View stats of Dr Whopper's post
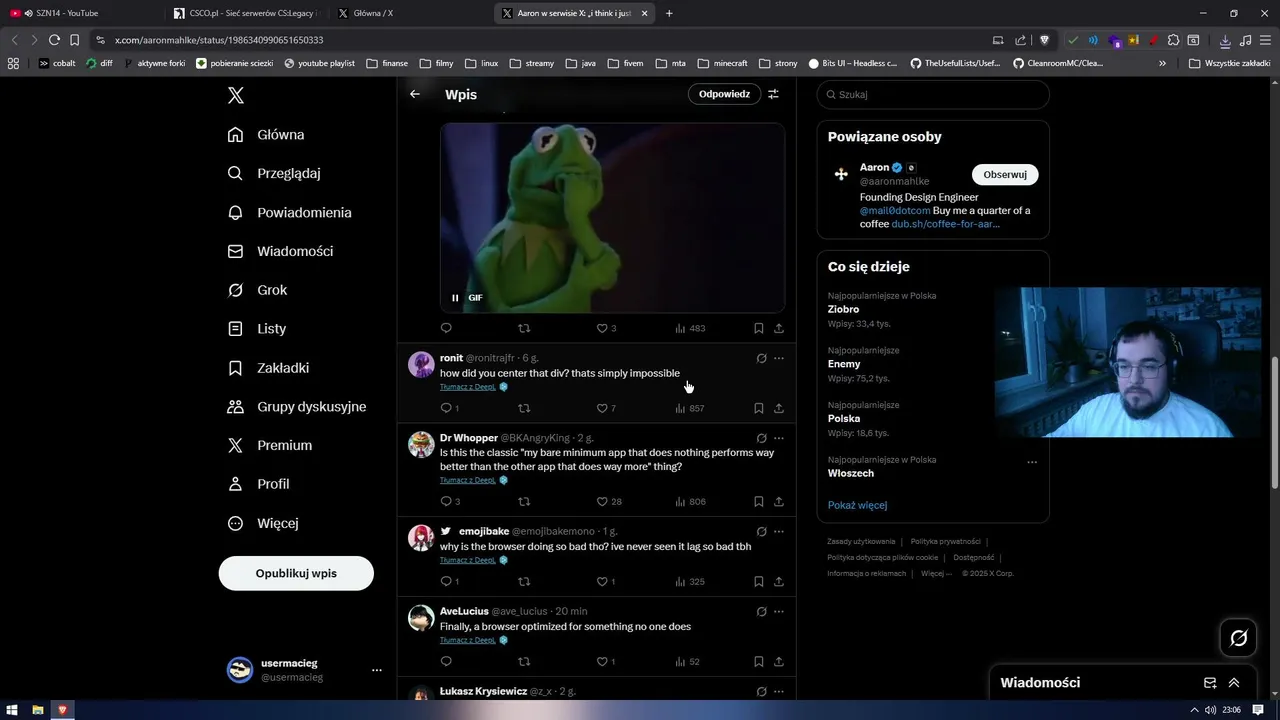The height and width of the screenshot is (720, 1280). pos(690,502)
